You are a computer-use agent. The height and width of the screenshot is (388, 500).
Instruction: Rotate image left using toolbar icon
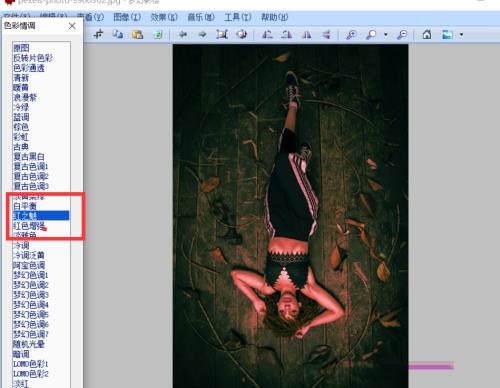pos(267,34)
